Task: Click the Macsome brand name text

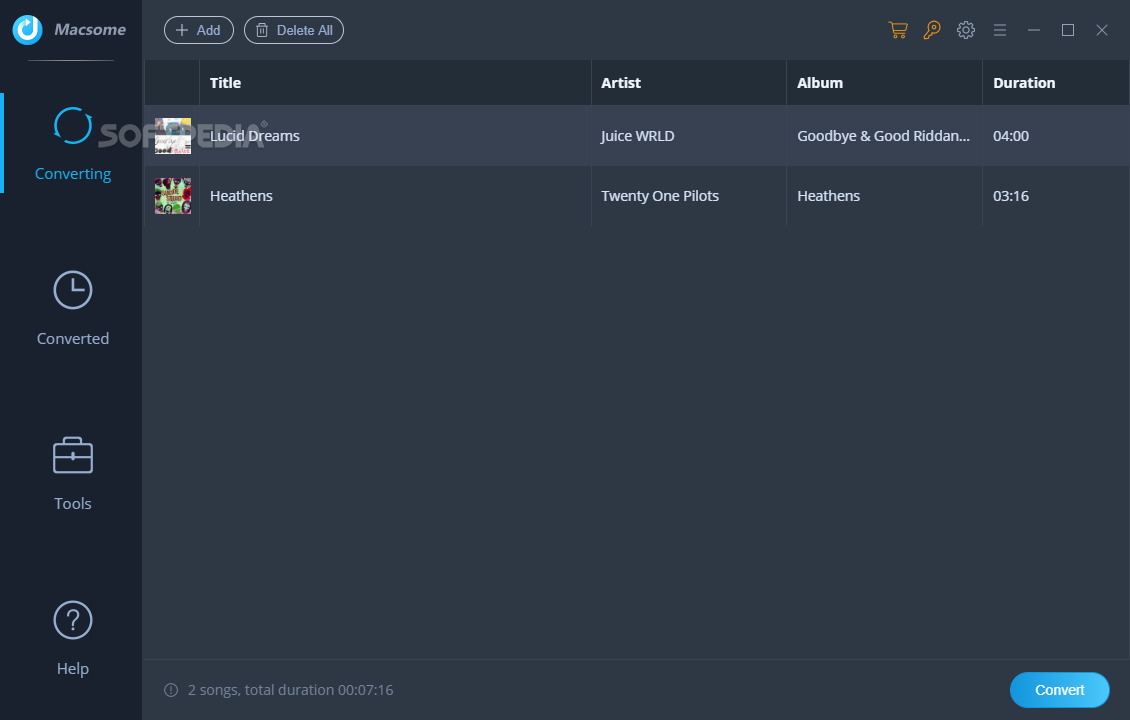Action: (90, 30)
